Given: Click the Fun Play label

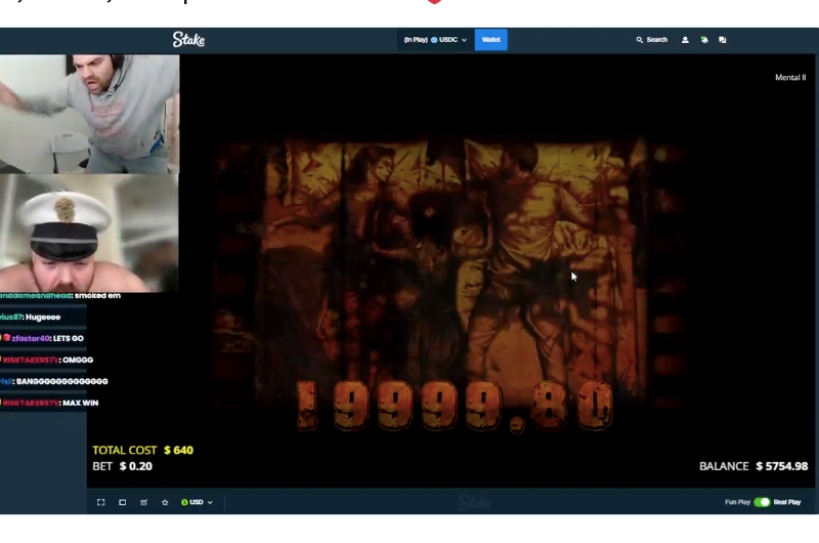Looking at the screenshot, I should click(x=738, y=502).
